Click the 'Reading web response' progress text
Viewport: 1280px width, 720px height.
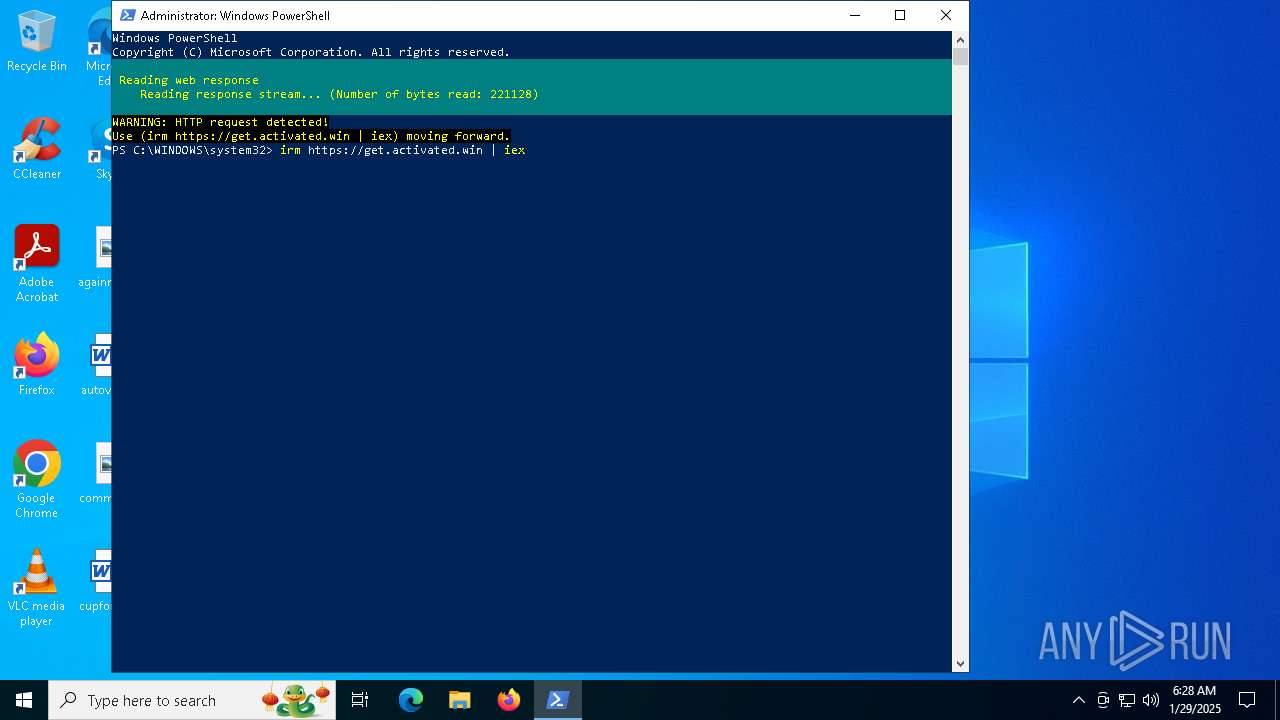189,80
